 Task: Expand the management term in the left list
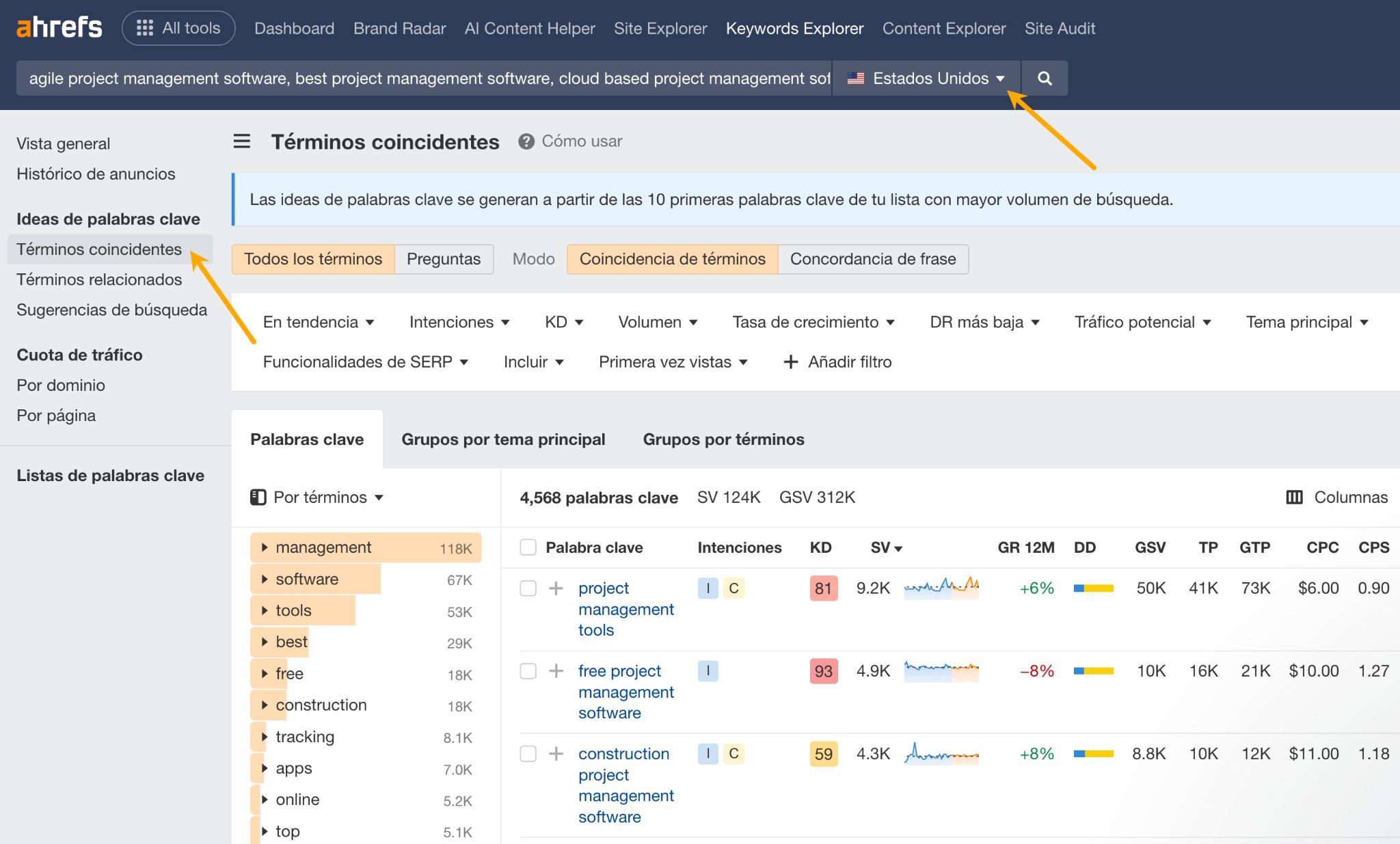click(x=264, y=547)
